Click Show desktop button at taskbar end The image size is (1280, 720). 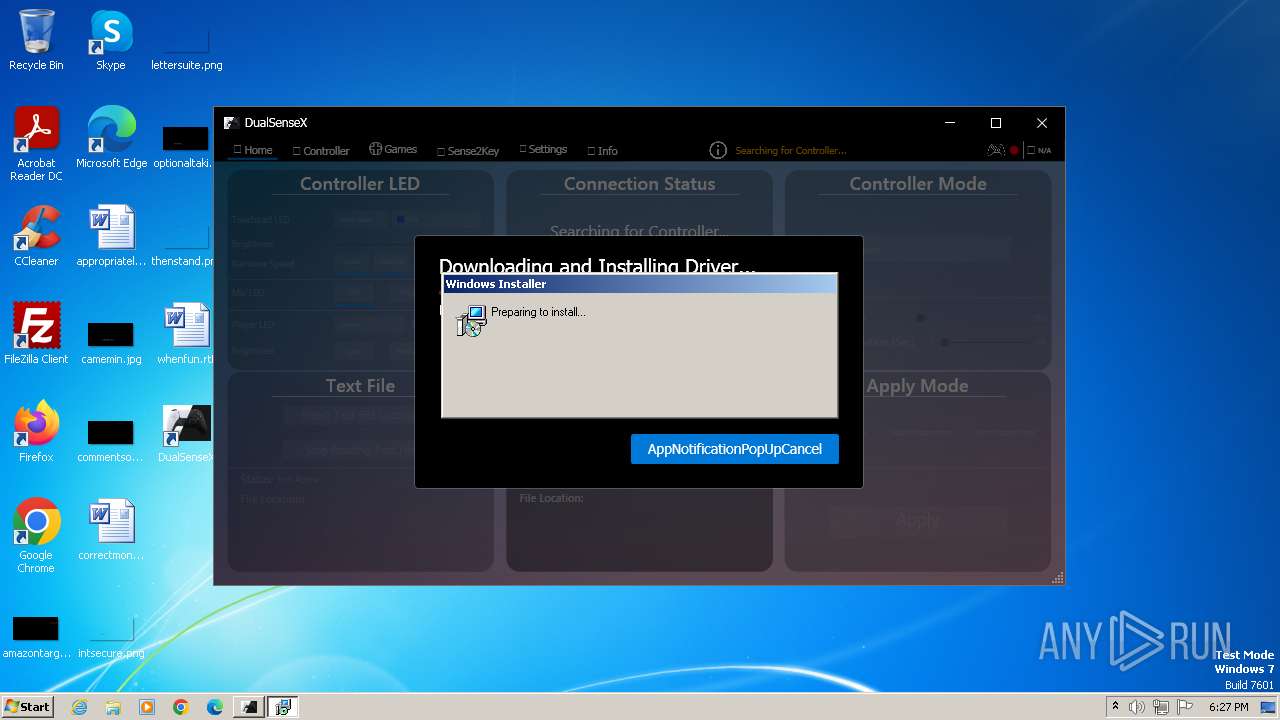pos(1270,707)
